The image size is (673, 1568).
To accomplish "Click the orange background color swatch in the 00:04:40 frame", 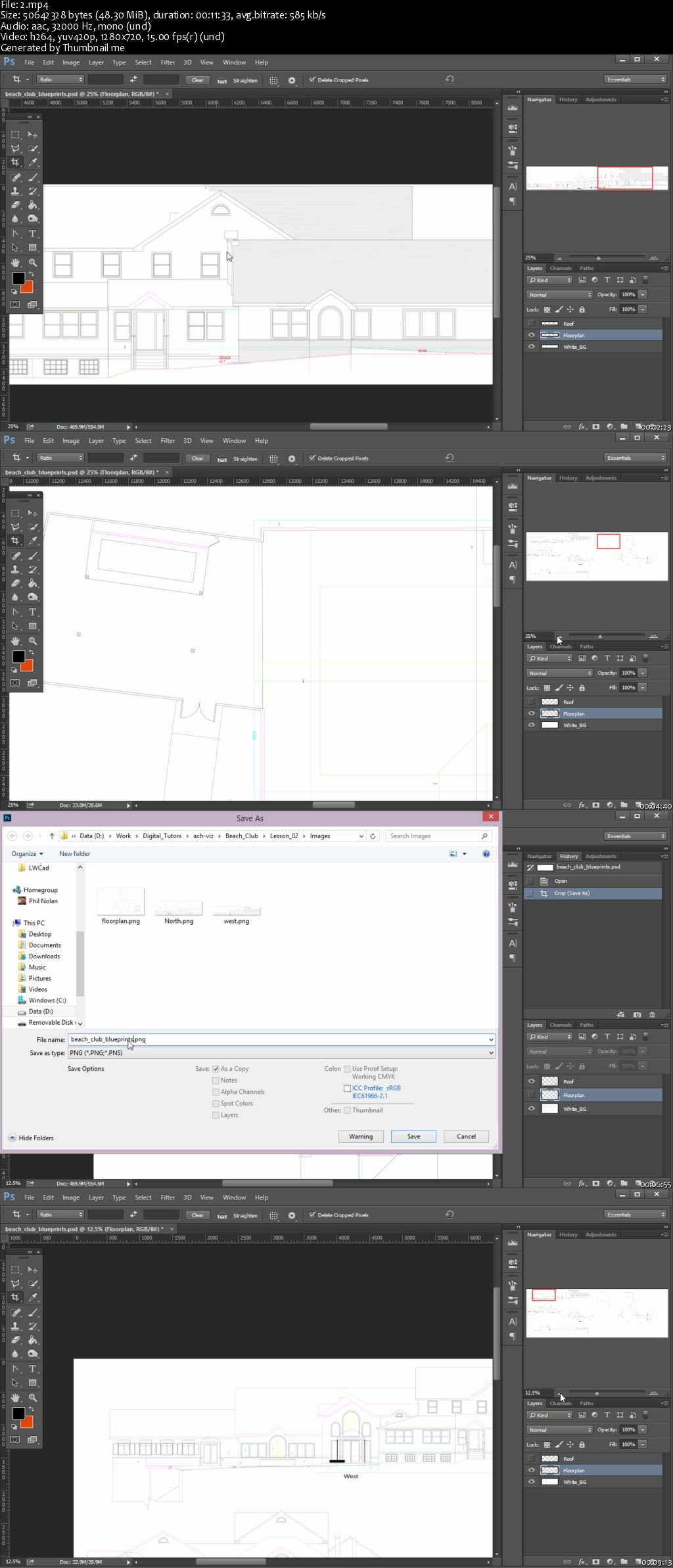I will click(28, 666).
